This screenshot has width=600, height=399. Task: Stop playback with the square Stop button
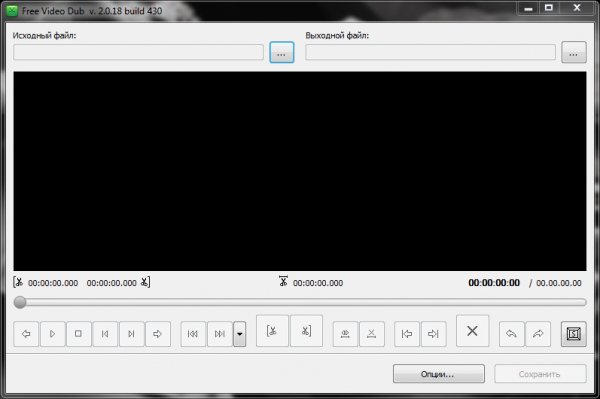(x=78, y=334)
